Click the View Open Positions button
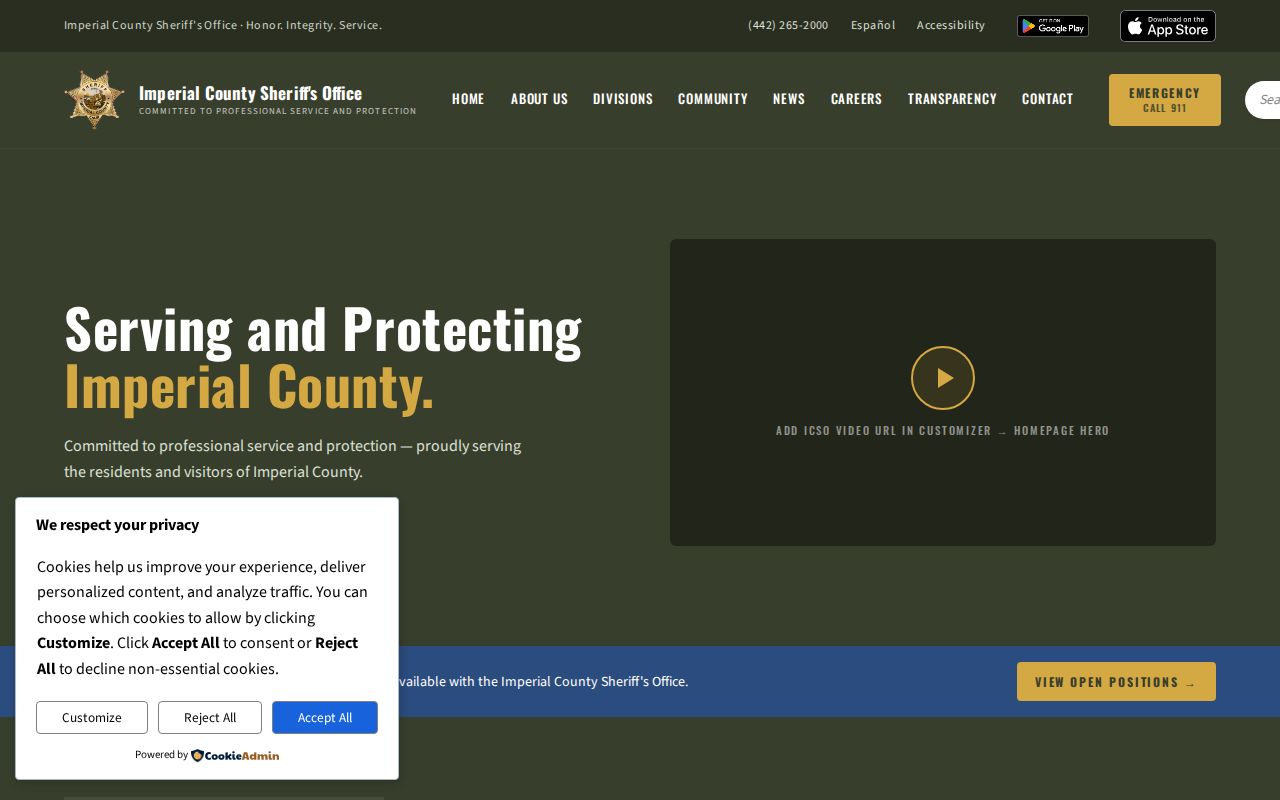This screenshot has width=1280, height=800. (x=1116, y=682)
